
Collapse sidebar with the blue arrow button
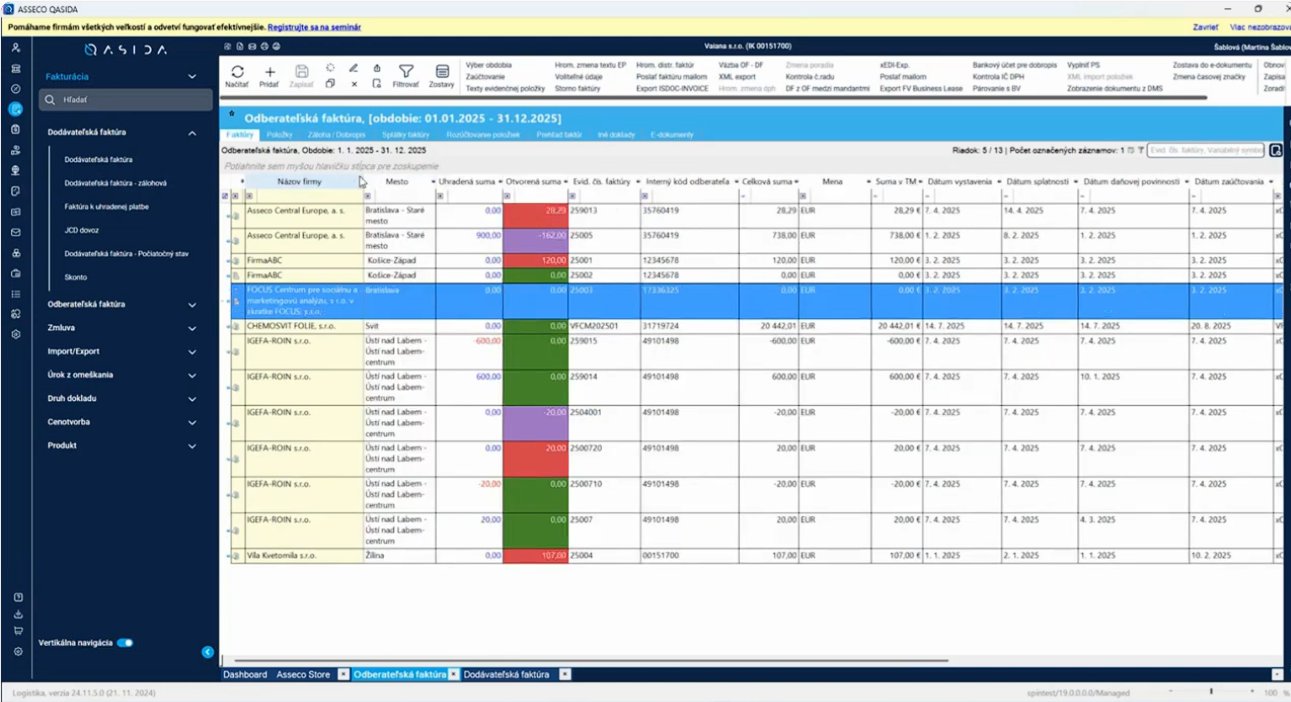pyautogui.click(x=208, y=652)
